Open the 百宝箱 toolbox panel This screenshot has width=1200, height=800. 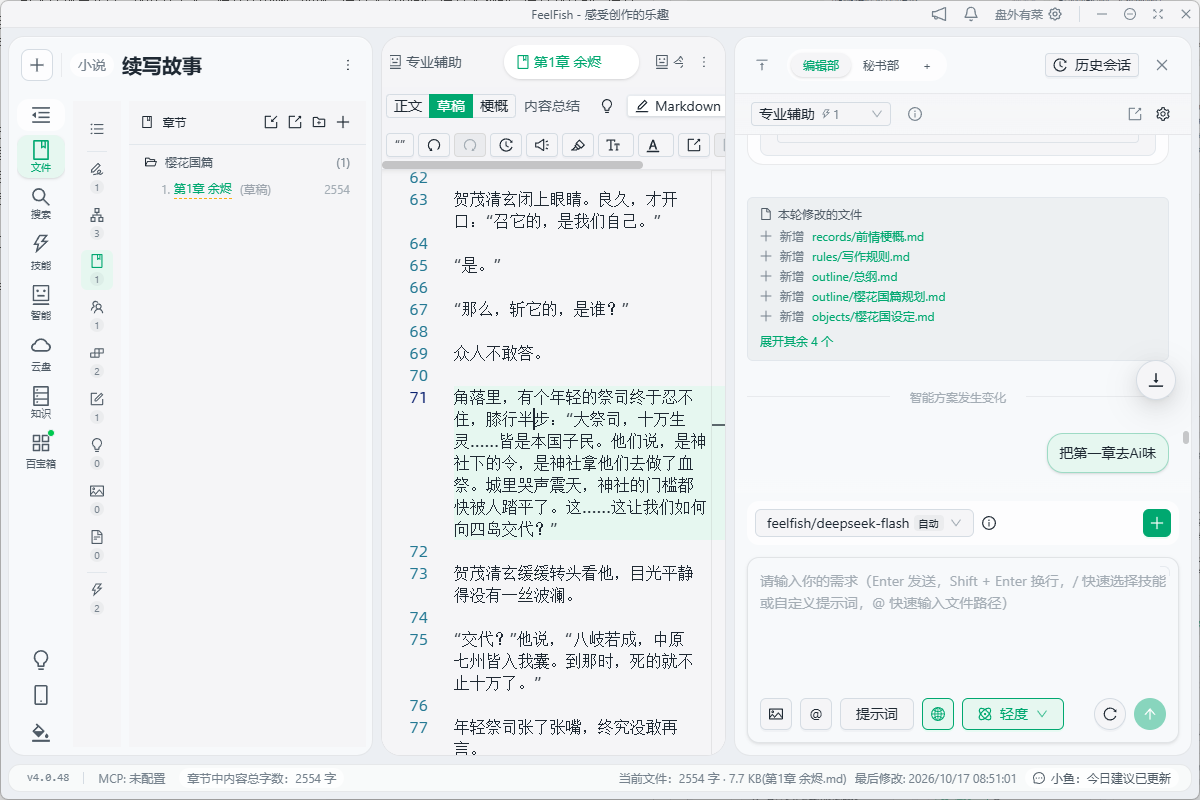(x=41, y=451)
